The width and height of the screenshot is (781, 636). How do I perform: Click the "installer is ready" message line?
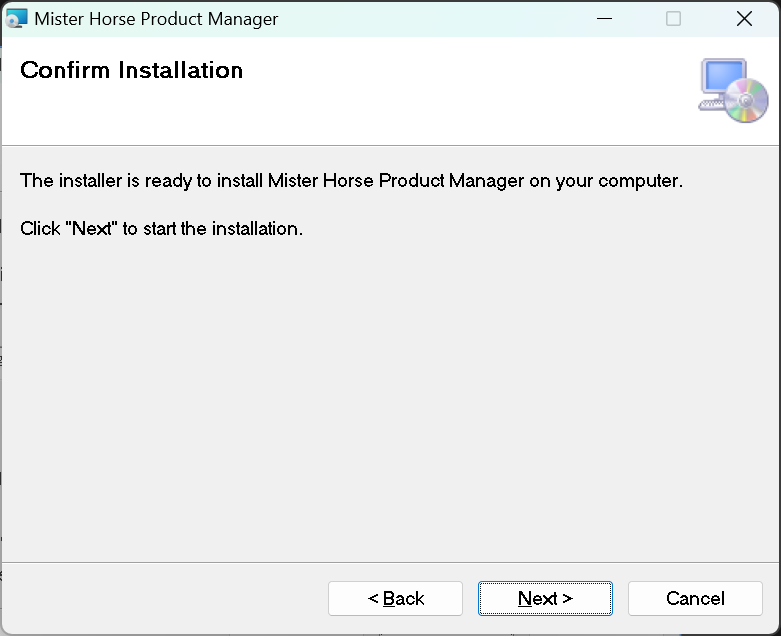click(351, 181)
